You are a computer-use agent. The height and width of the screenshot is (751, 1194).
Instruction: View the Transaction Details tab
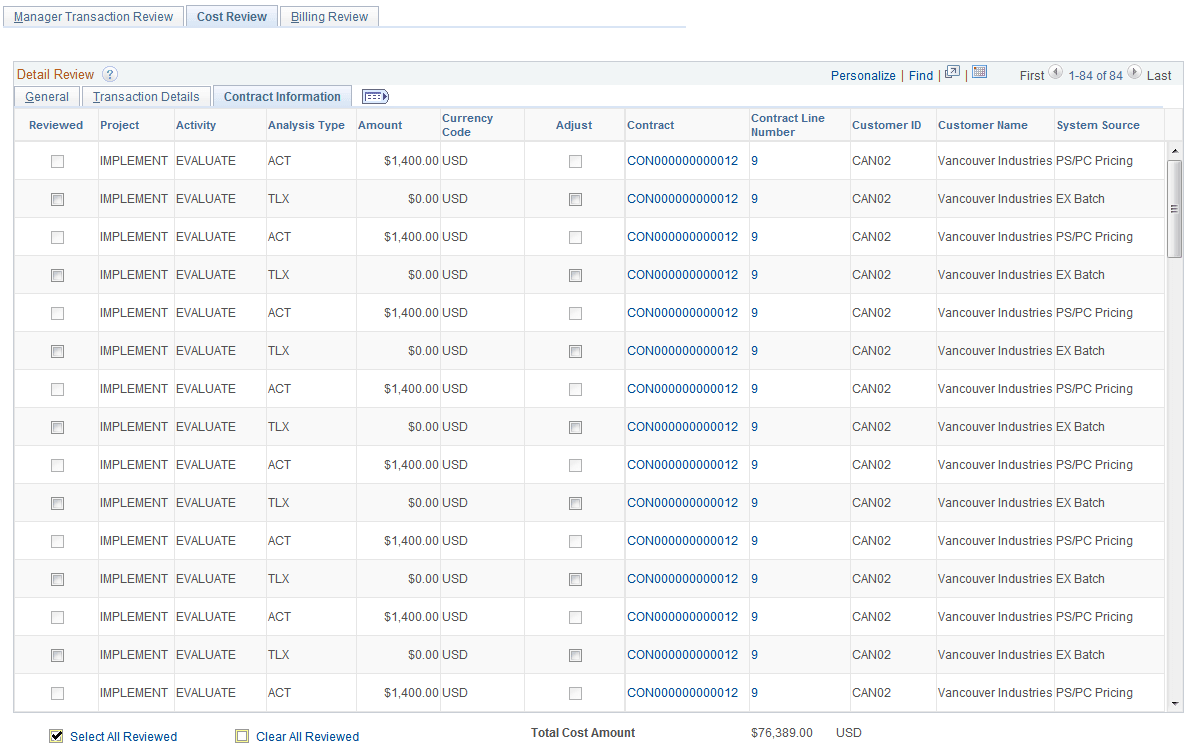coord(145,96)
